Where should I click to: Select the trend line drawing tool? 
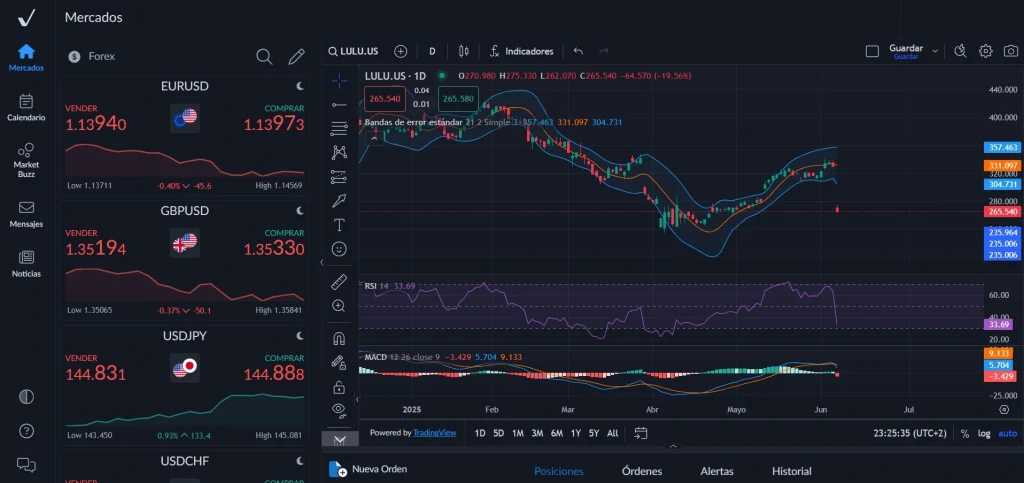(339, 104)
